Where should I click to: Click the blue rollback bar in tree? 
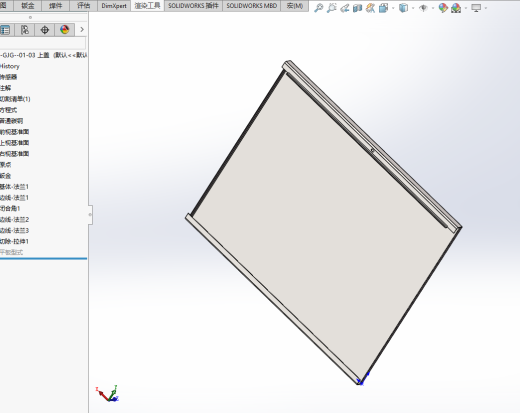(x=43, y=258)
